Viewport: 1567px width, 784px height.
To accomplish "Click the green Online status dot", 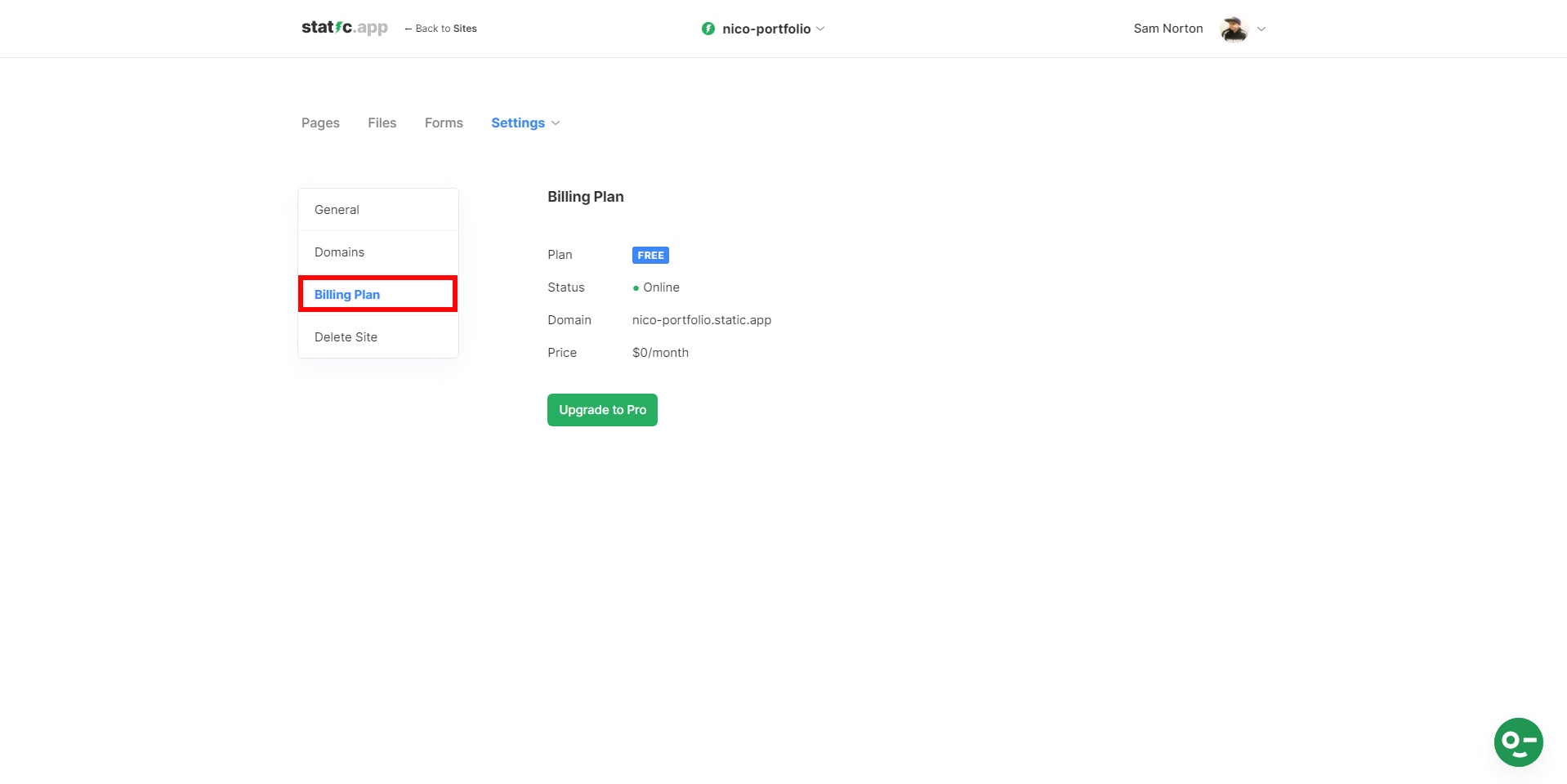I will pyautogui.click(x=636, y=287).
